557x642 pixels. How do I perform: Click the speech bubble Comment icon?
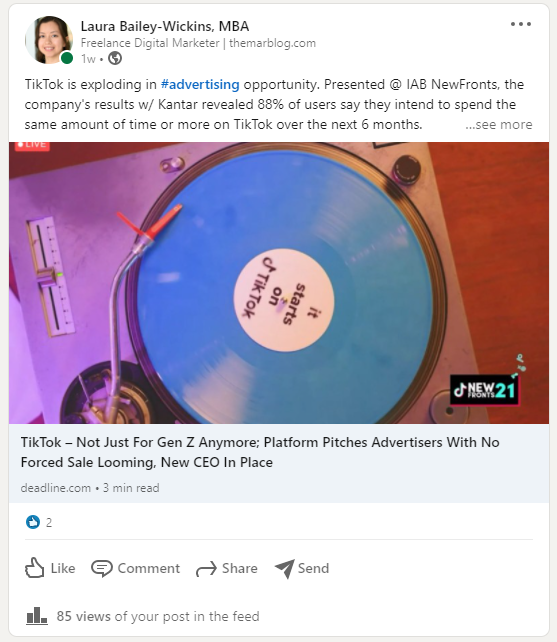(x=102, y=568)
